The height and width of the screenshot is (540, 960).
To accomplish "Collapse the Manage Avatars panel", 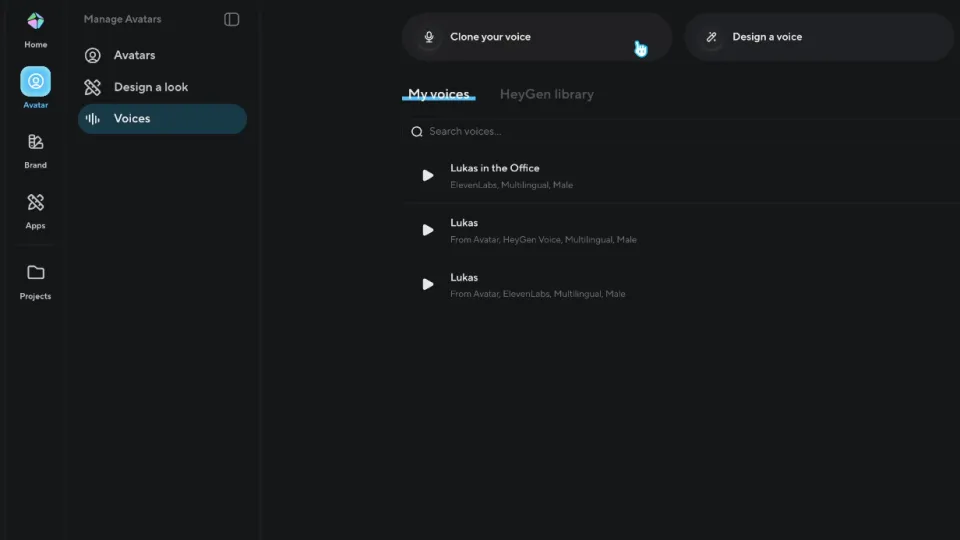I will click(231, 20).
